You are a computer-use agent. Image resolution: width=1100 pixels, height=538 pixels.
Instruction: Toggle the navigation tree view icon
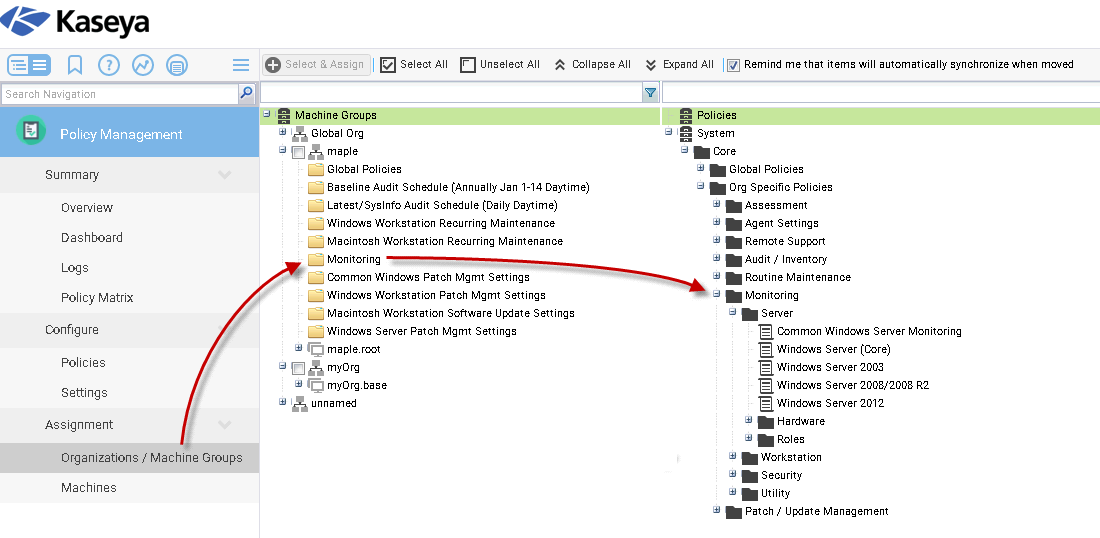[29, 65]
